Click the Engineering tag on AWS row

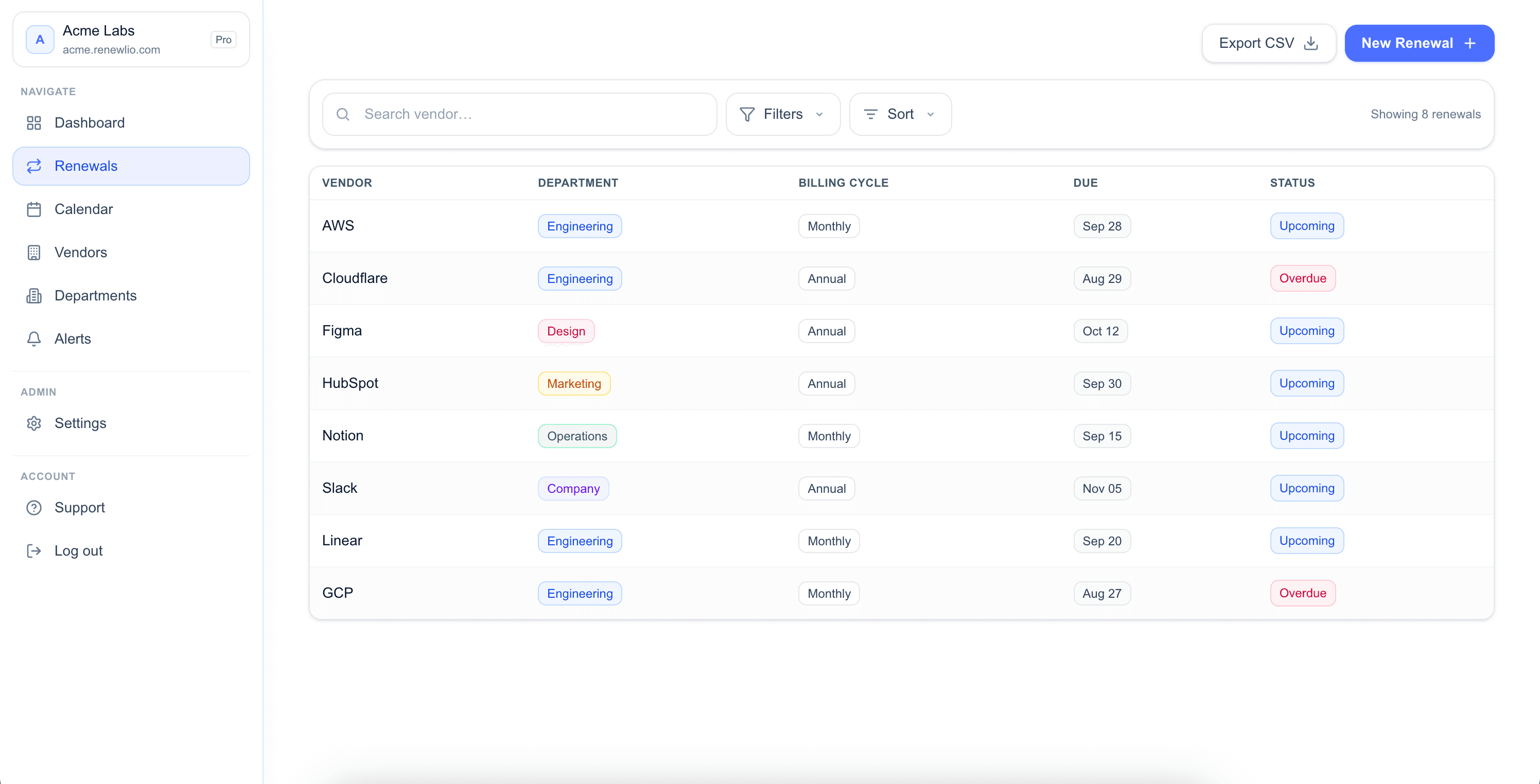pyautogui.click(x=580, y=226)
